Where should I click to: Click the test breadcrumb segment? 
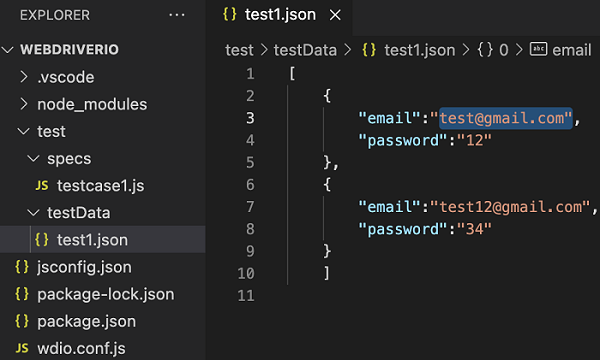point(239,50)
